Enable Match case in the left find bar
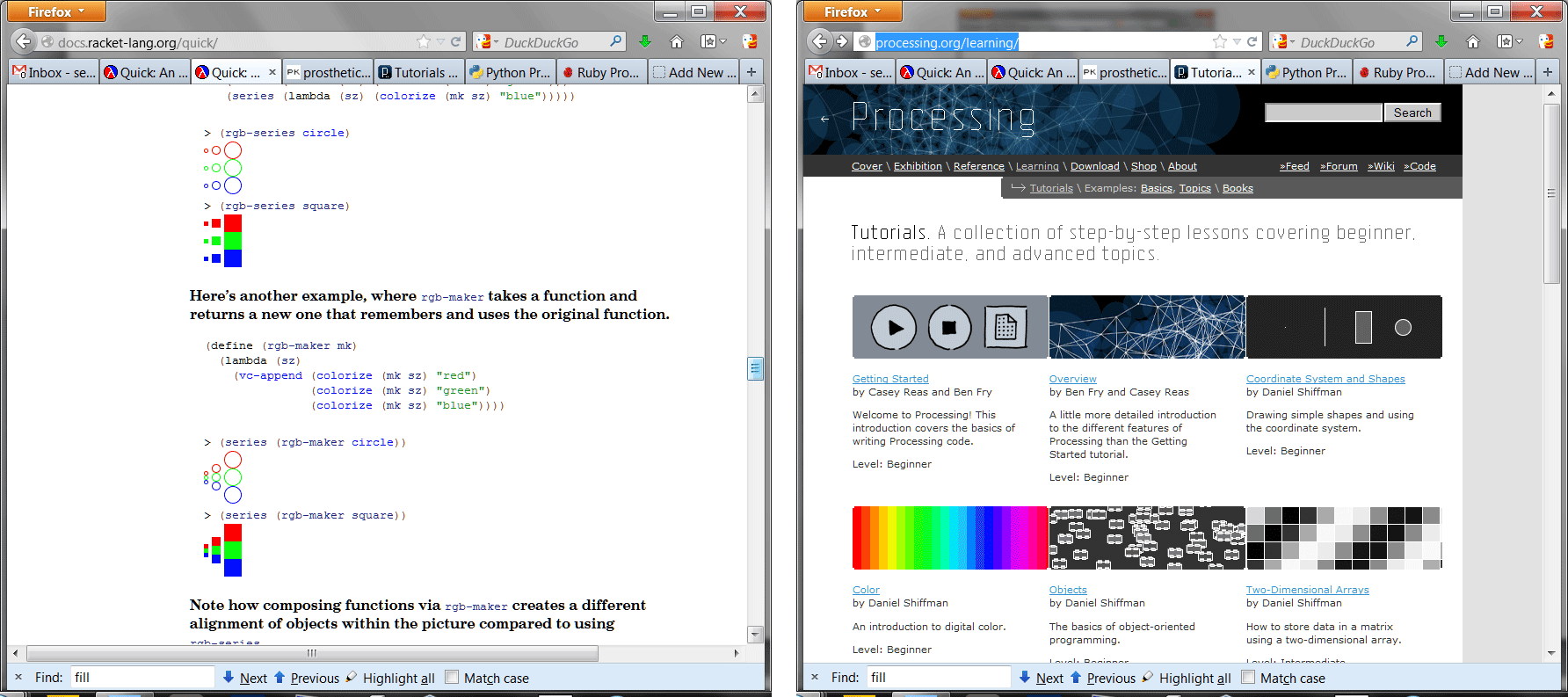This screenshot has height=697, width=1568. [x=452, y=678]
